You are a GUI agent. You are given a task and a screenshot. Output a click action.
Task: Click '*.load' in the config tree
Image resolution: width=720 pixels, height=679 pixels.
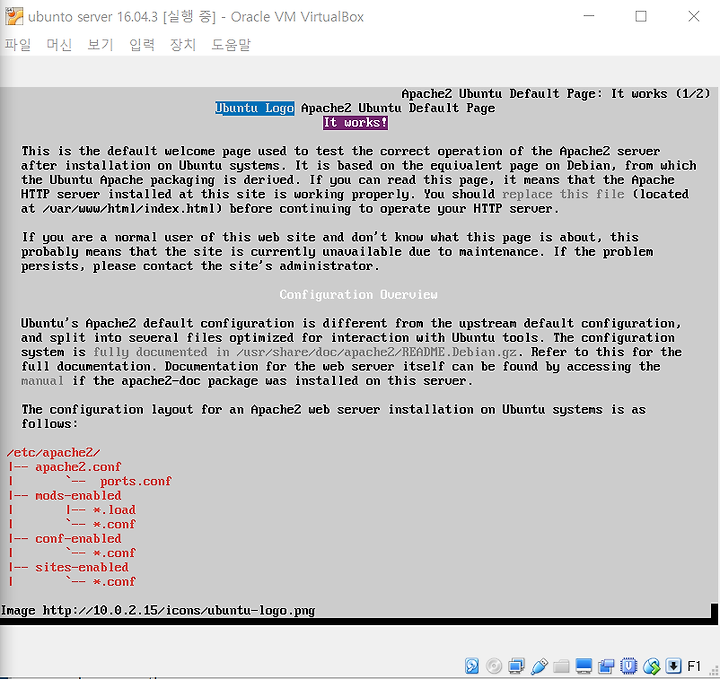pyautogui.click(x=114, y=510)
